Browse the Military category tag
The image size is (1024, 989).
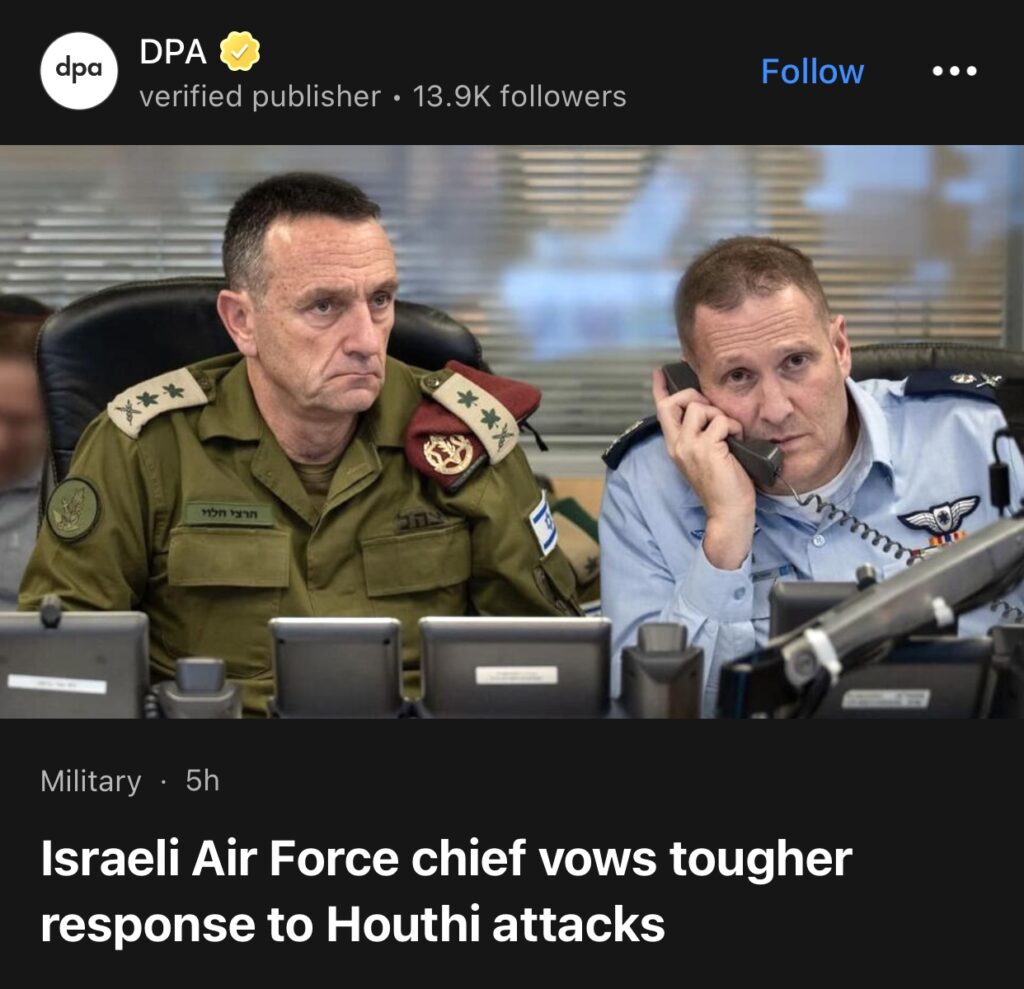[x=91, y=781]
